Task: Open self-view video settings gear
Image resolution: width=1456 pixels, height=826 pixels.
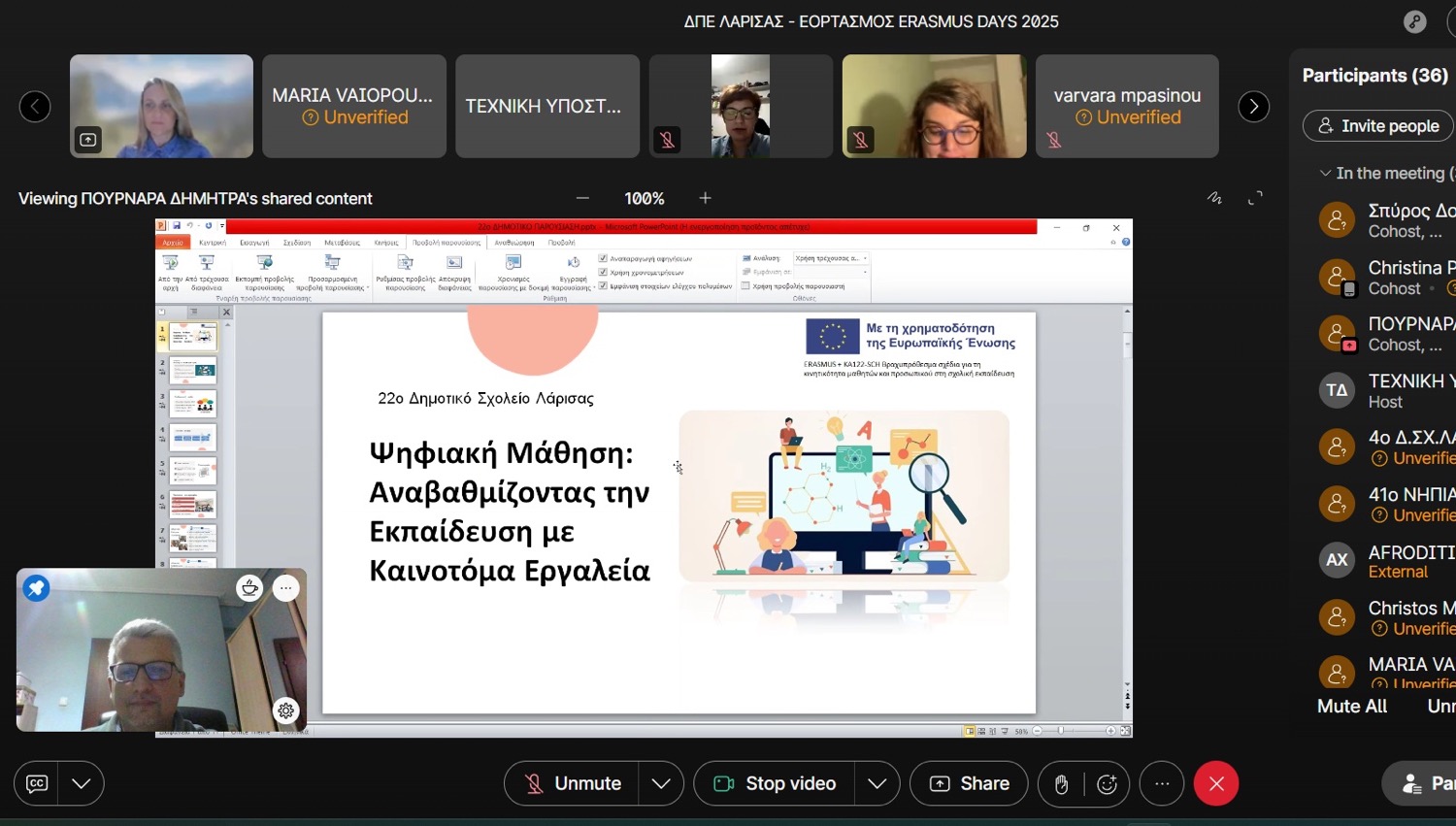Action: (x=285, y=710)
